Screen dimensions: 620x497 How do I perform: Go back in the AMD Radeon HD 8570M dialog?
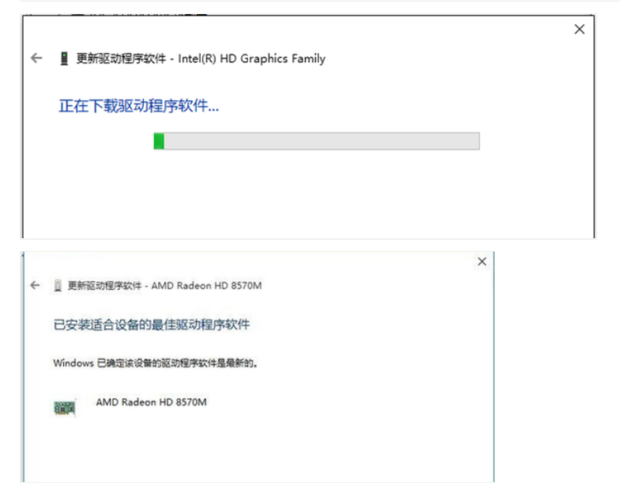coord(35,285)
